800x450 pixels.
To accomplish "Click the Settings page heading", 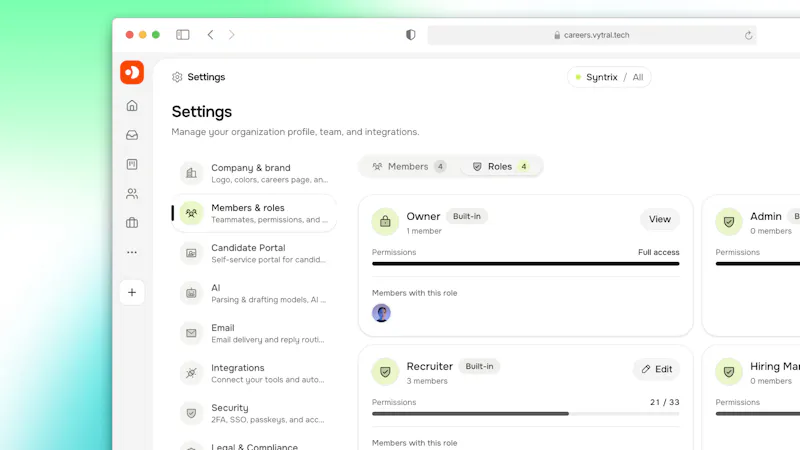I will click(x=202, y=112).
